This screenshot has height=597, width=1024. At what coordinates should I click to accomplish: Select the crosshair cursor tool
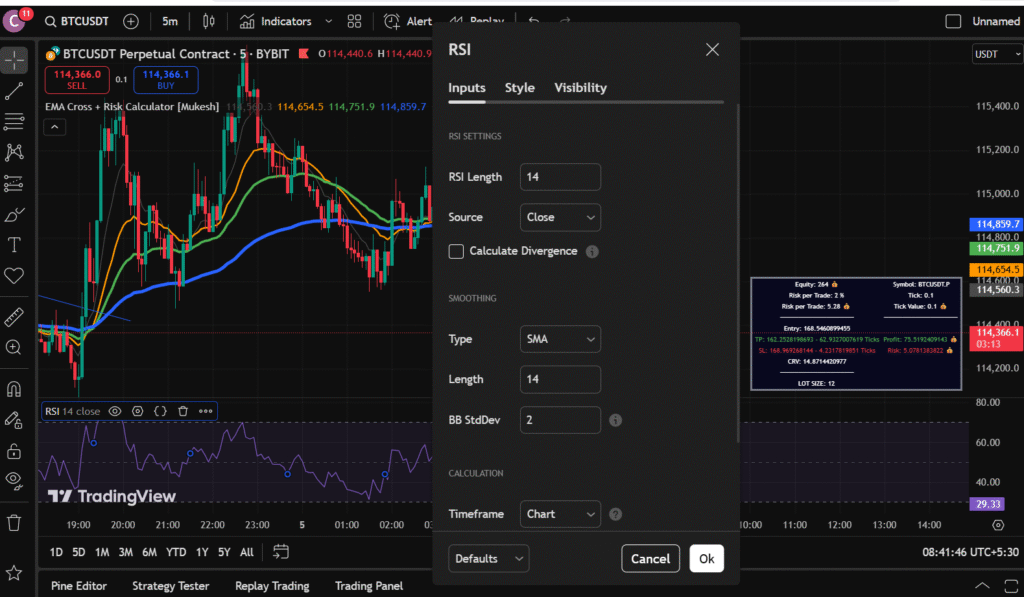(x=14, y=59)
